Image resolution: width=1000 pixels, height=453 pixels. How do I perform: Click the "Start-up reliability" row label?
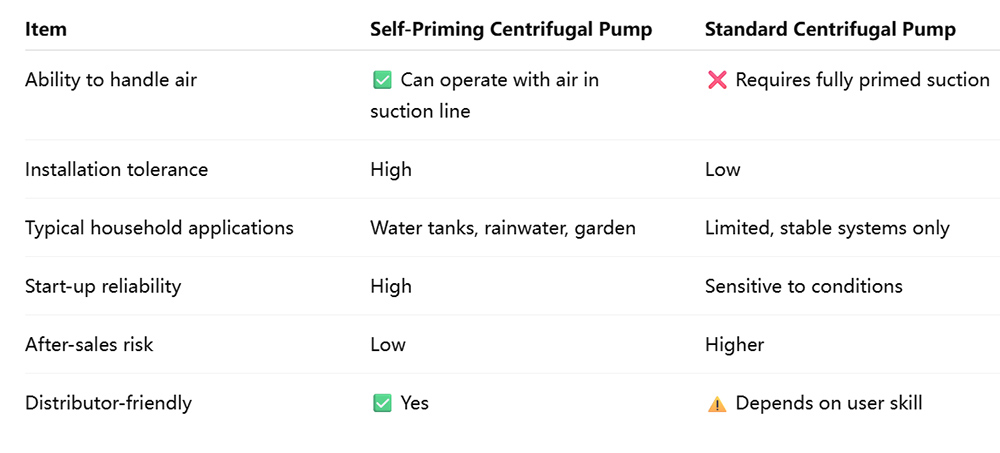click(x=103, y=286)
